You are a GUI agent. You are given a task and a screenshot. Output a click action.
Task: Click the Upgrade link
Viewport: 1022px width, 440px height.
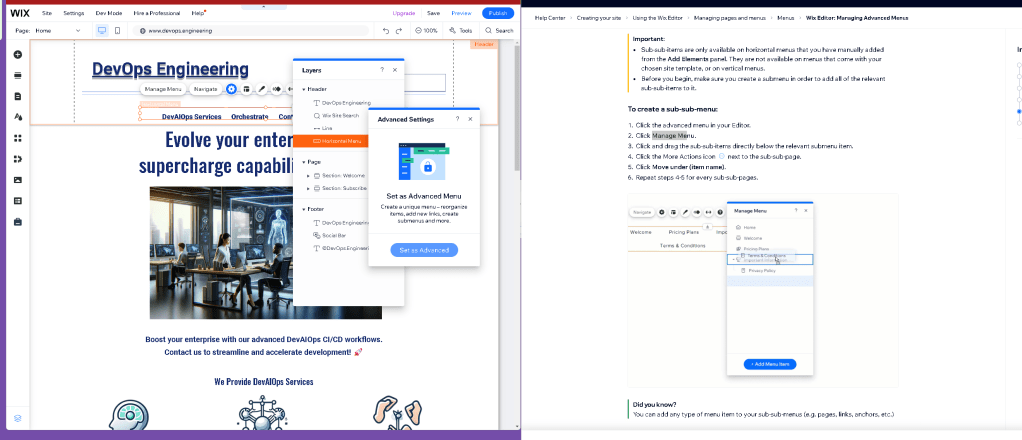(x=403, y=13)
